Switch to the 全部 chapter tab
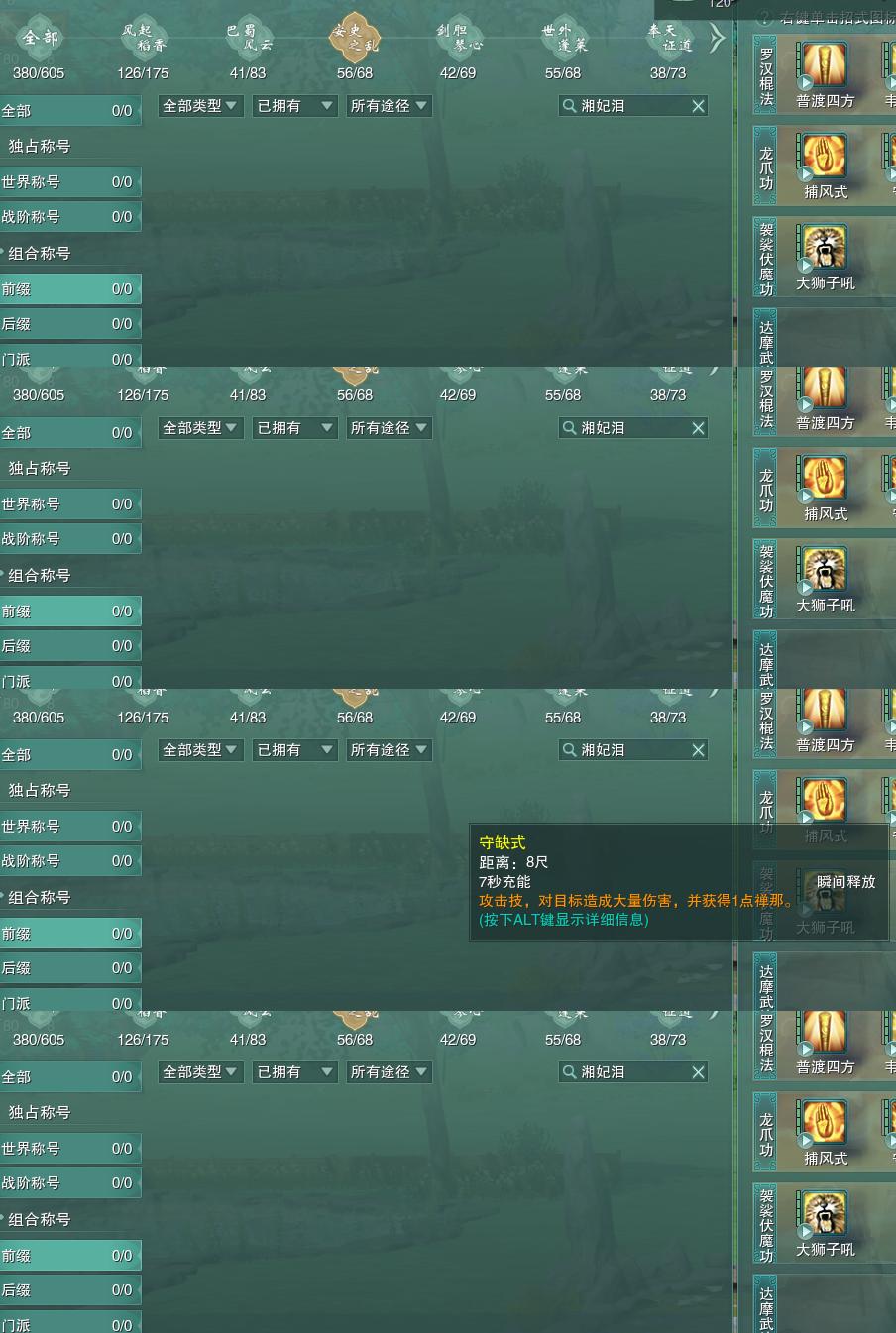 40,38
